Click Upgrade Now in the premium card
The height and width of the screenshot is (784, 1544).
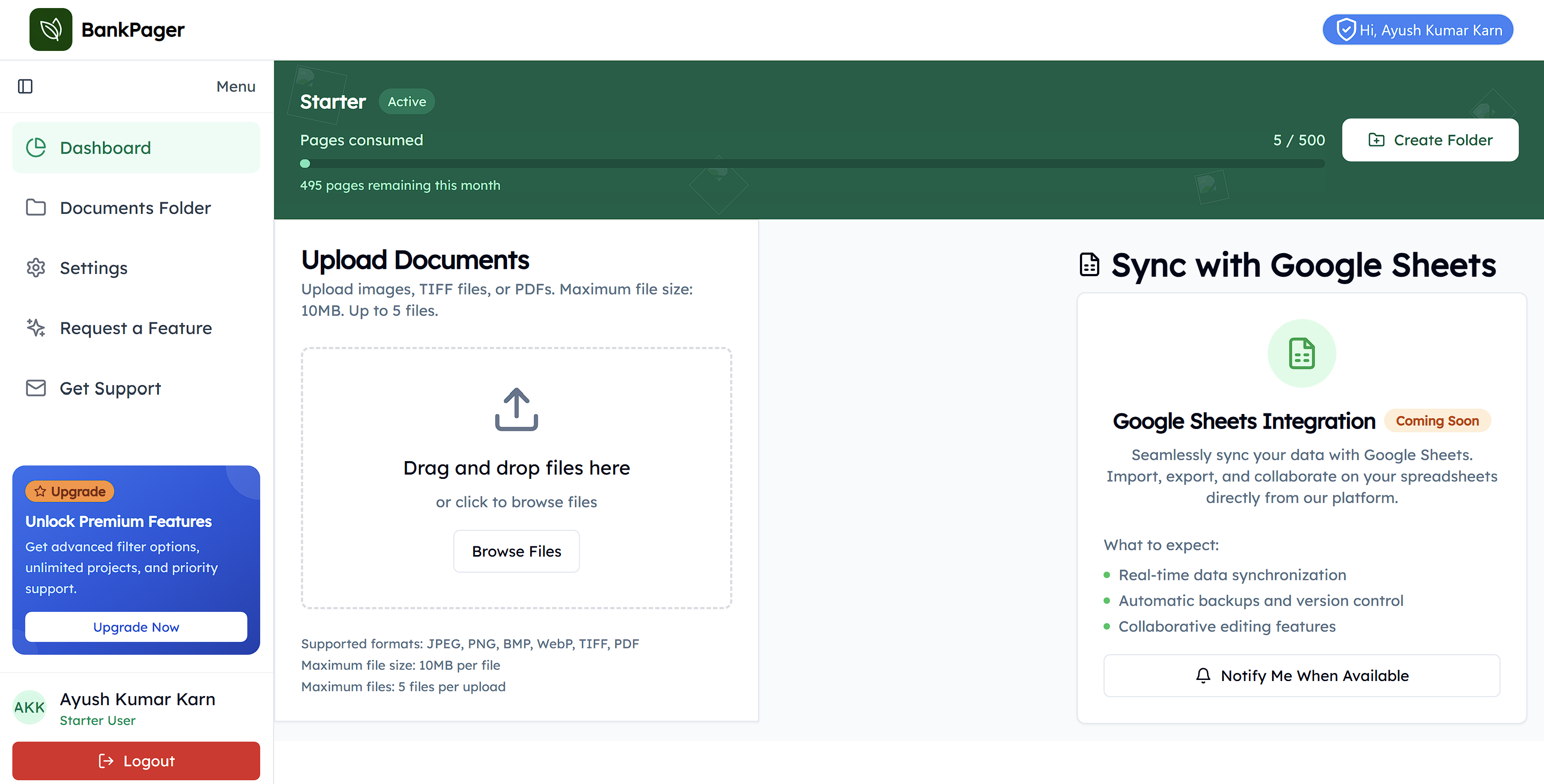point(136,627)
